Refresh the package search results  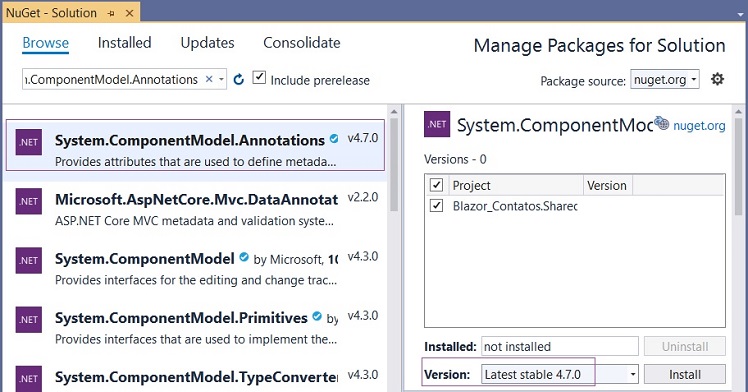pos(239,79)
